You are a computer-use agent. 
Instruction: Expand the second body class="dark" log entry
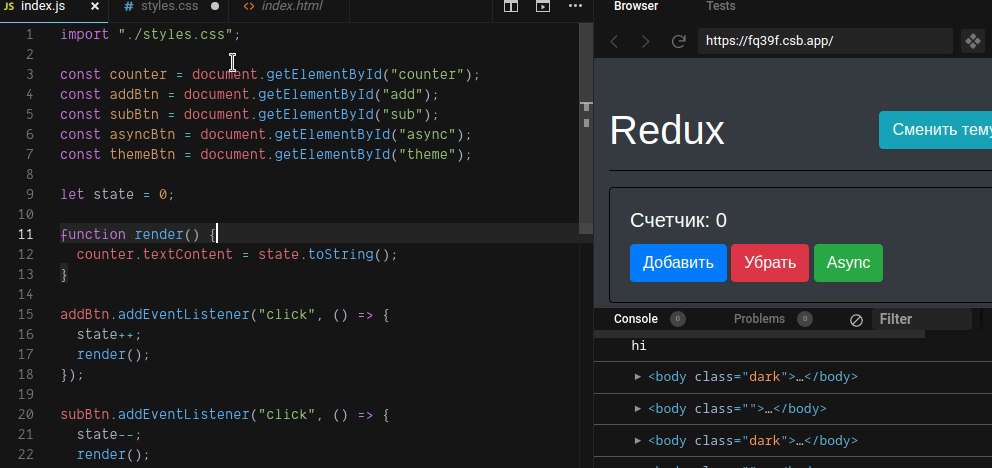pyautogui.click(x=638, y=441)
